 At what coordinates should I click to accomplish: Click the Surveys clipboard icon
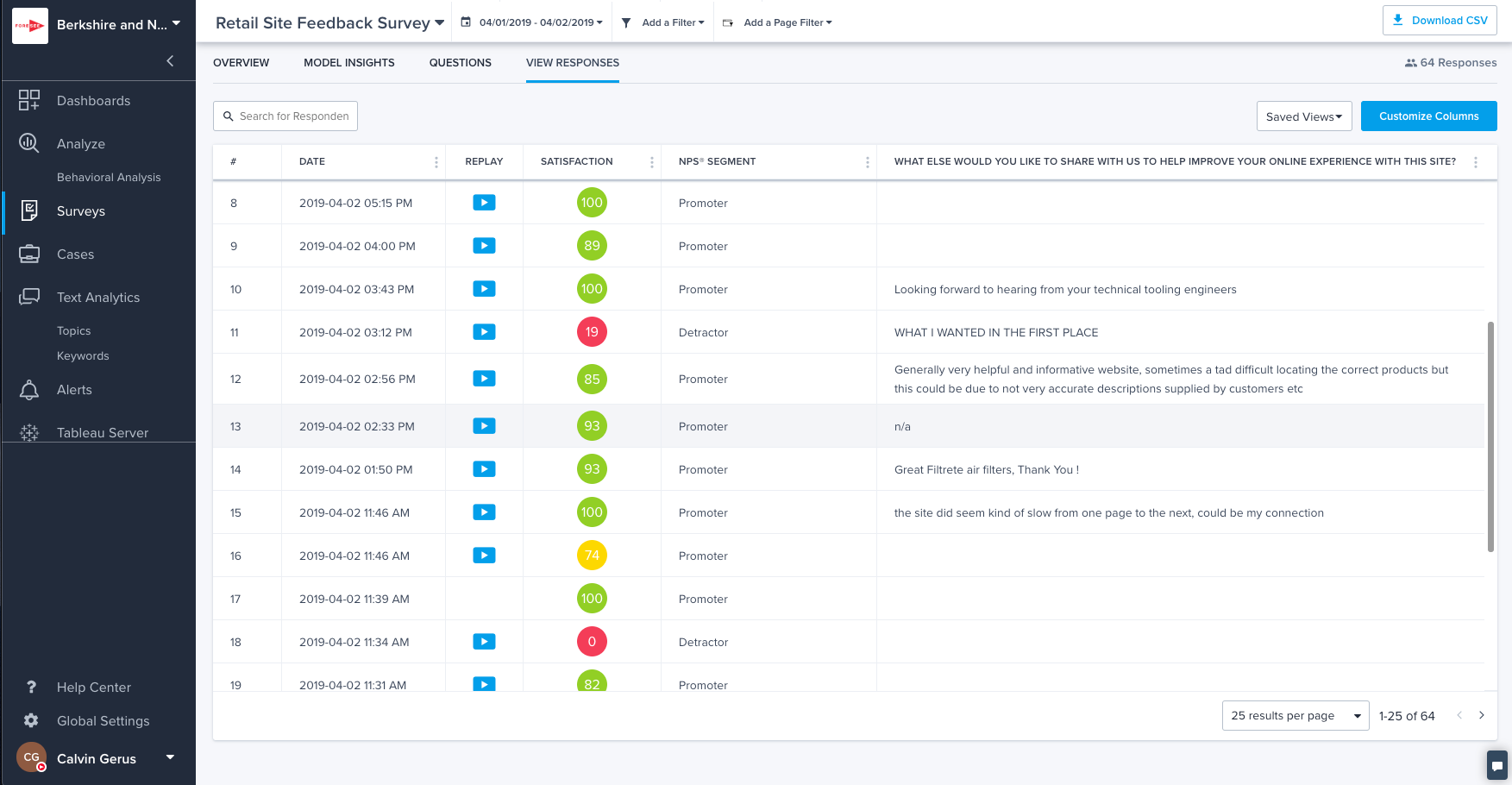tap(29, 210)
